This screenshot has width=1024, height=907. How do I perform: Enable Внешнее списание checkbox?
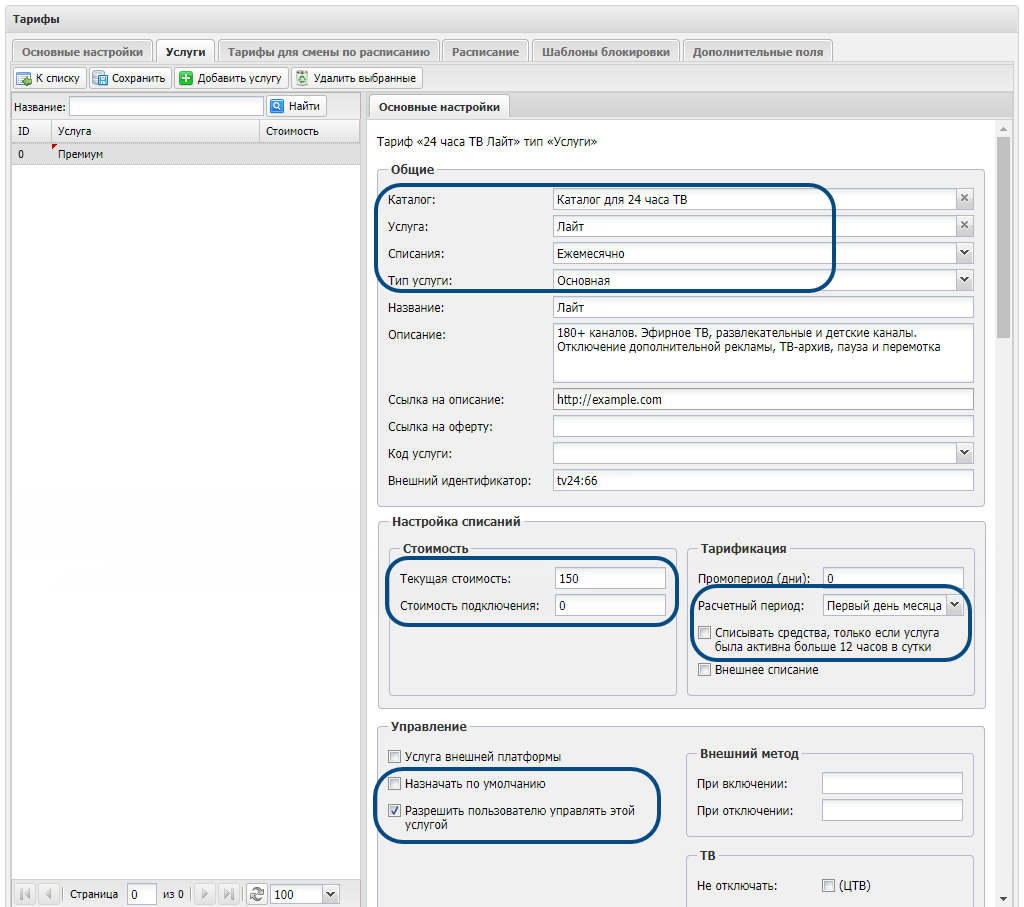705,670
